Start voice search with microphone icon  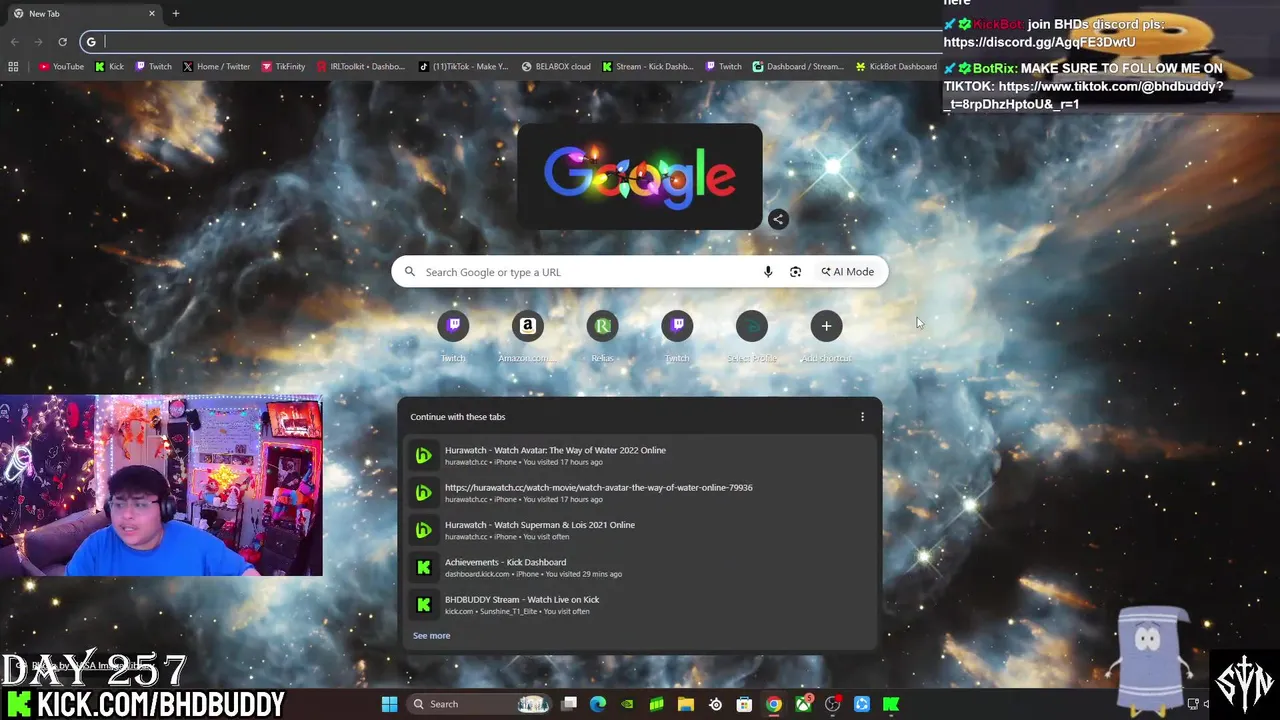point(768,272)
